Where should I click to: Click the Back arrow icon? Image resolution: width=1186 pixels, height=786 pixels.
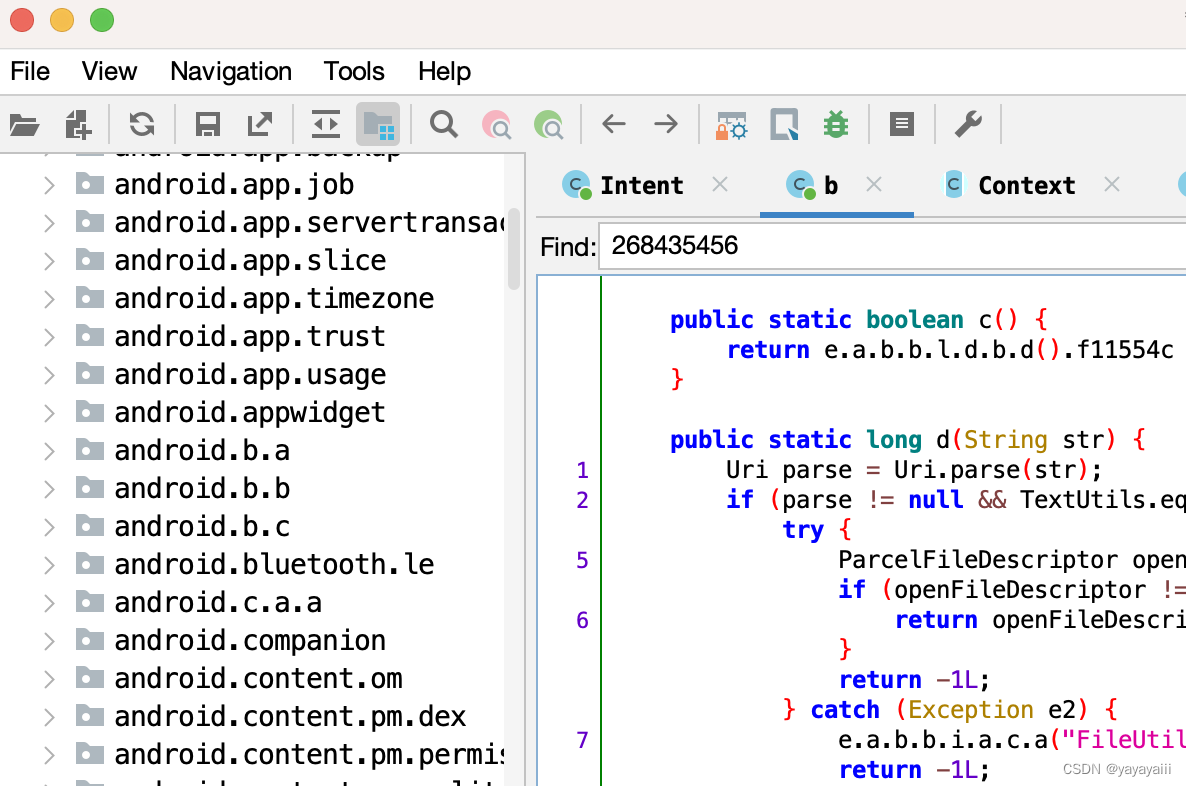613,123
